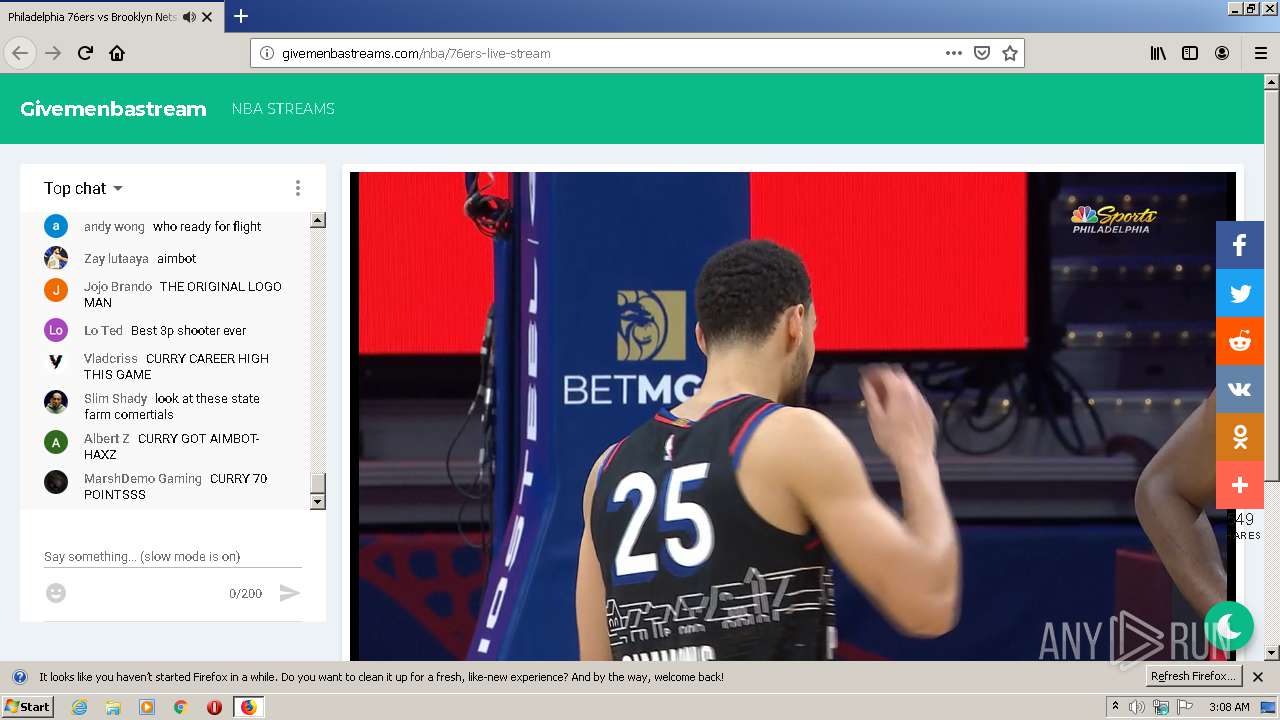The height and width of the screenshot is (720, 1280).
Task: Switch to Firefox taskbar button
Action: (x=248, y=707)
